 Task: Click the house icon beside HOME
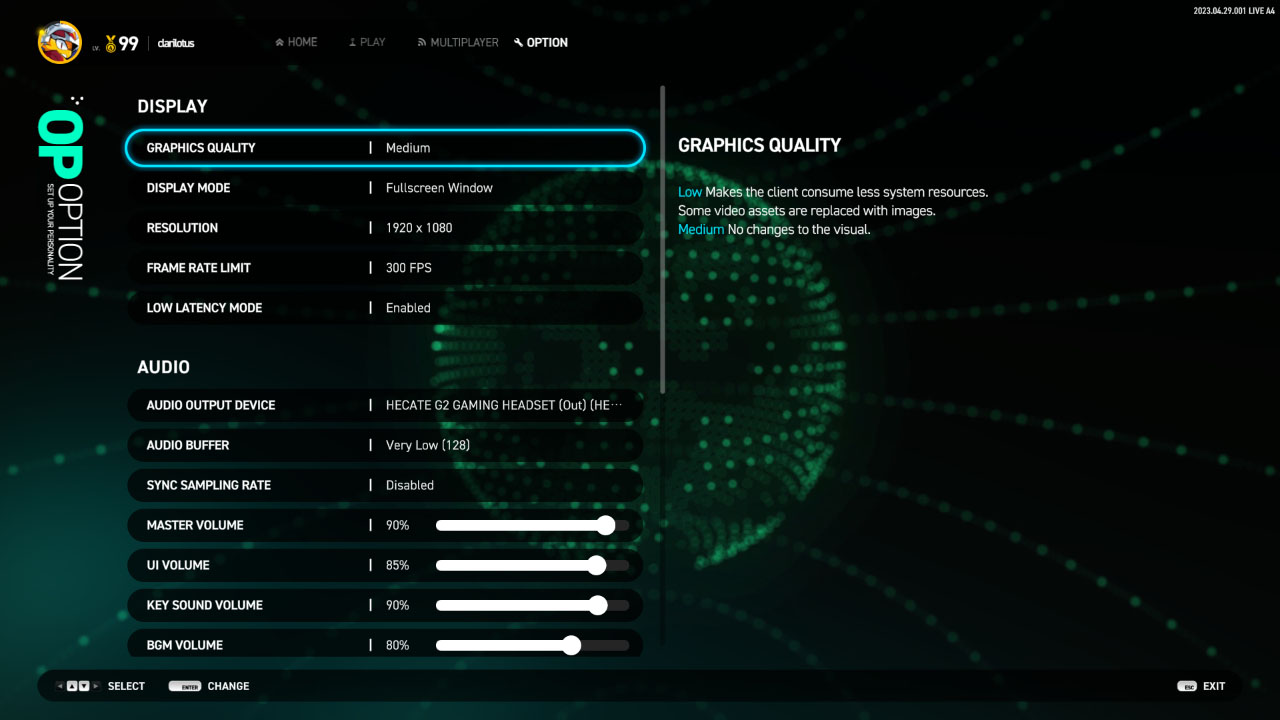(280, 42)
